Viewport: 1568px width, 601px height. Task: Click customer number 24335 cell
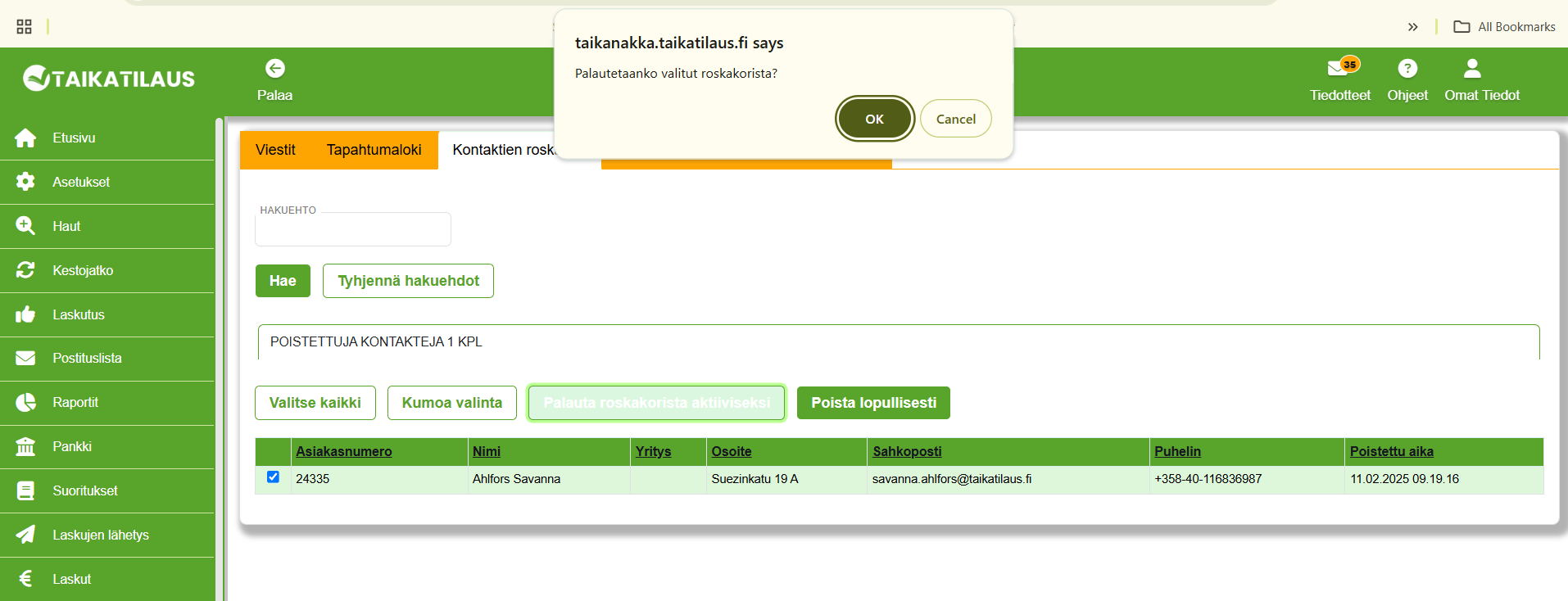(x=313, y=479)
